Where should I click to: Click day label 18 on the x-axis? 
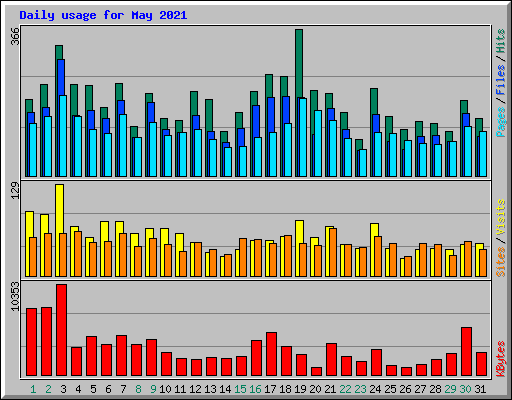click(285, 389)
